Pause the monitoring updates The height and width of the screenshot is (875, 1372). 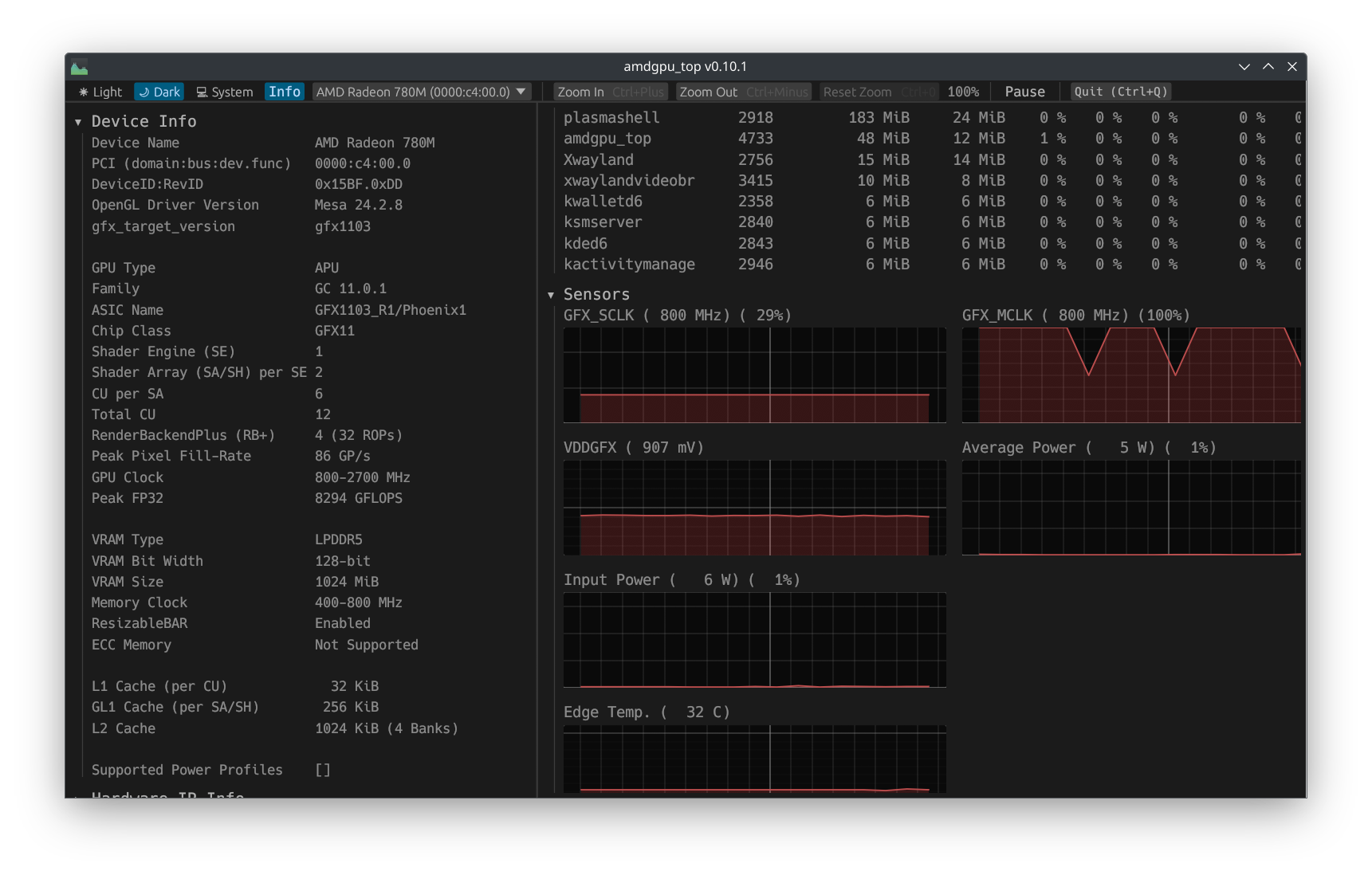click(1024, 92)
